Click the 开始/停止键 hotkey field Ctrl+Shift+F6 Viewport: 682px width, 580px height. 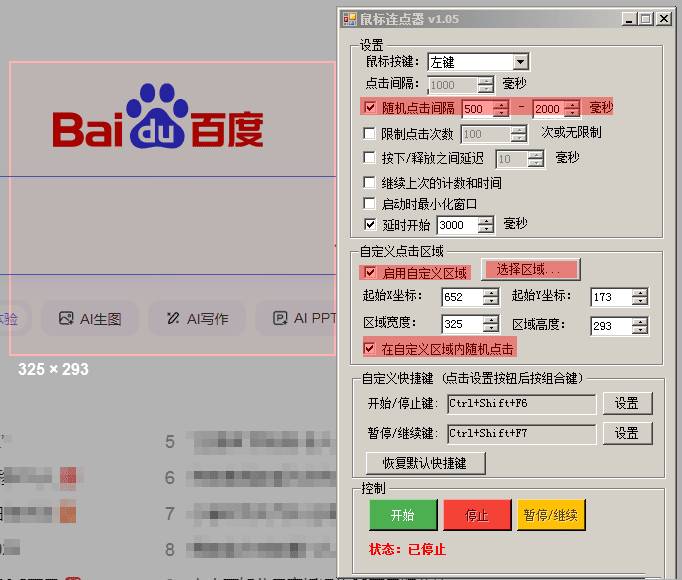pyautogui.click(x=522, y=404)
